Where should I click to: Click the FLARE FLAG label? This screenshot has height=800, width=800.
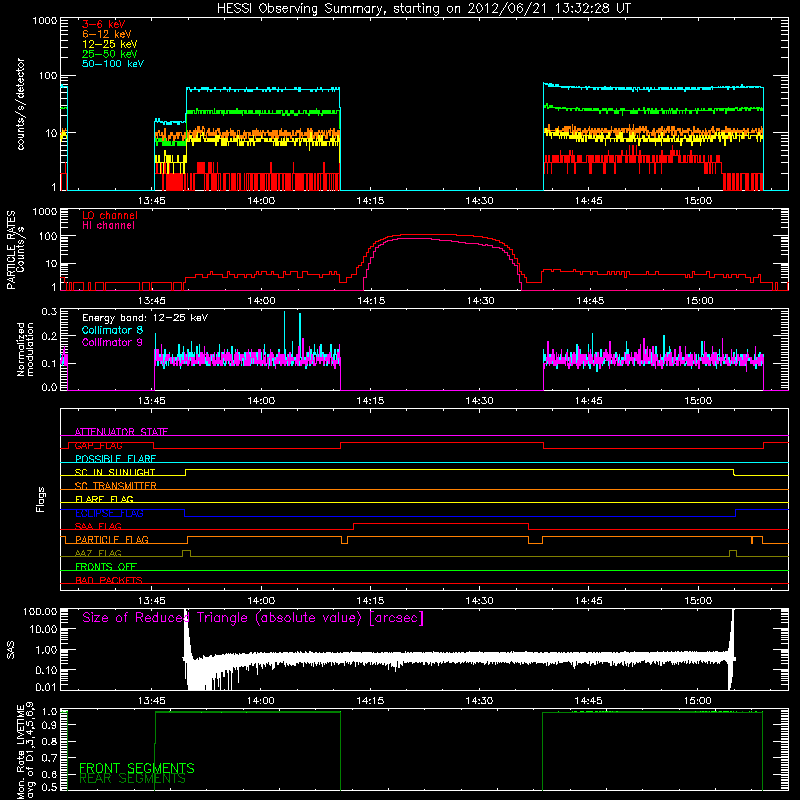coord(104,499)
